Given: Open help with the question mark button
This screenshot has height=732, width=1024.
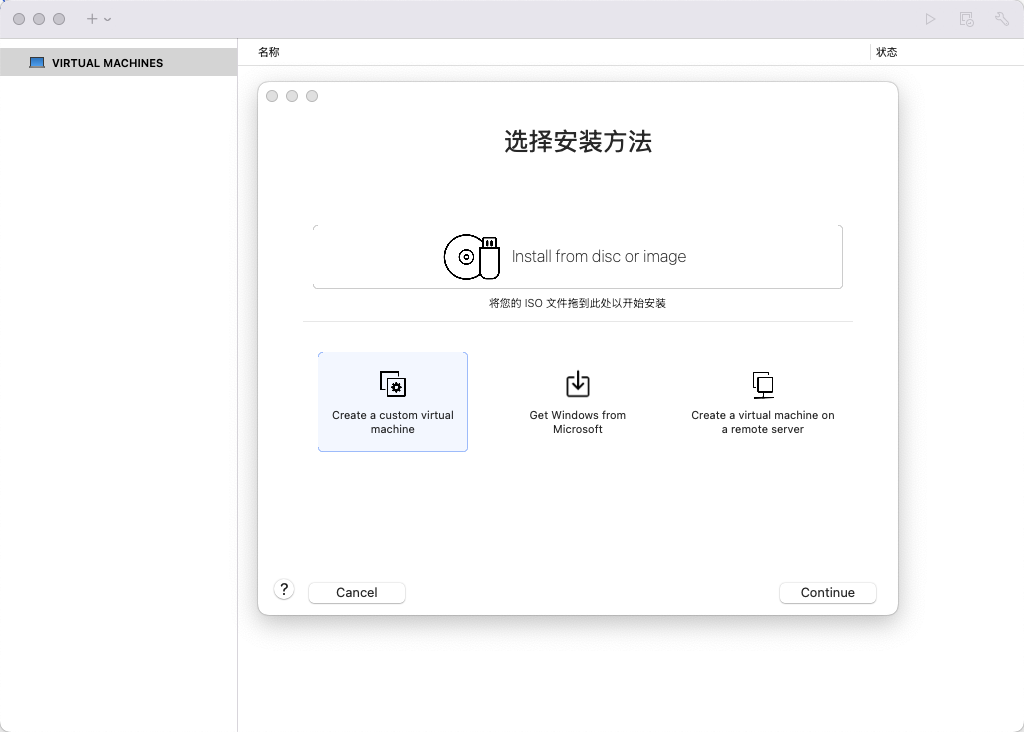Looking at the screenshot, I should 284,590.
